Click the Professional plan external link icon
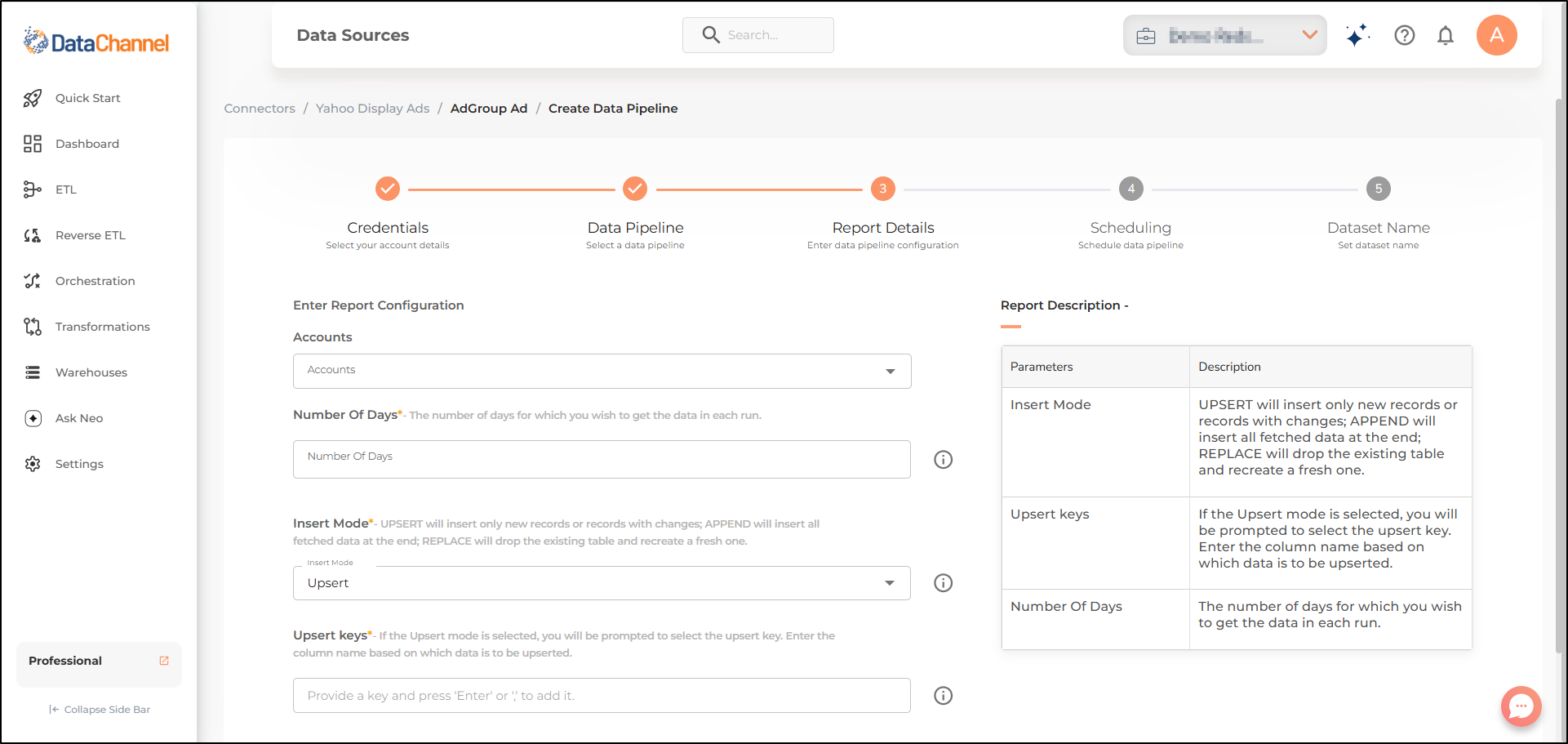Screen dimensions: 1568x744 (164, 661)
